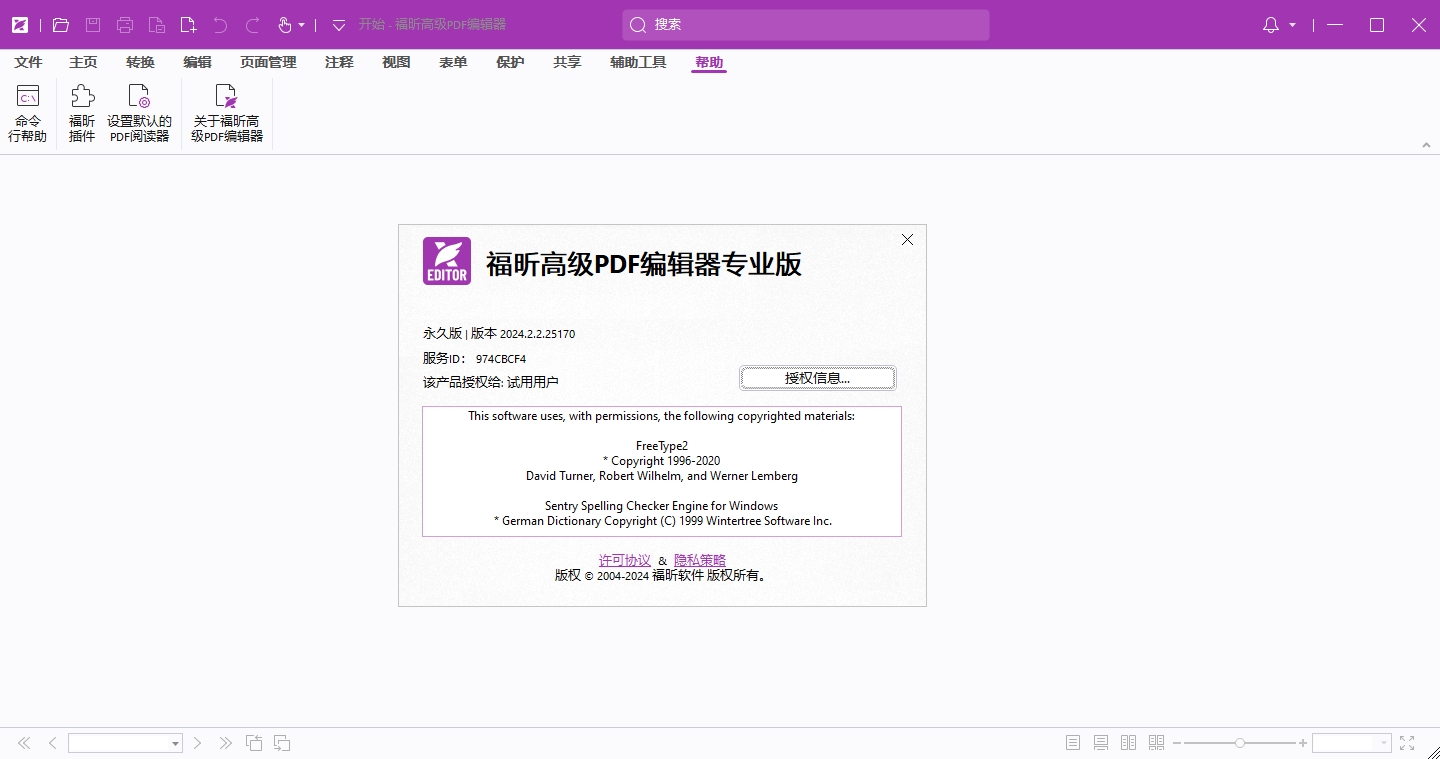The height and width of the screenshot is (759, 1440).
Task: Click the Redo arrow icon
Action: click(x=253, y=25)
